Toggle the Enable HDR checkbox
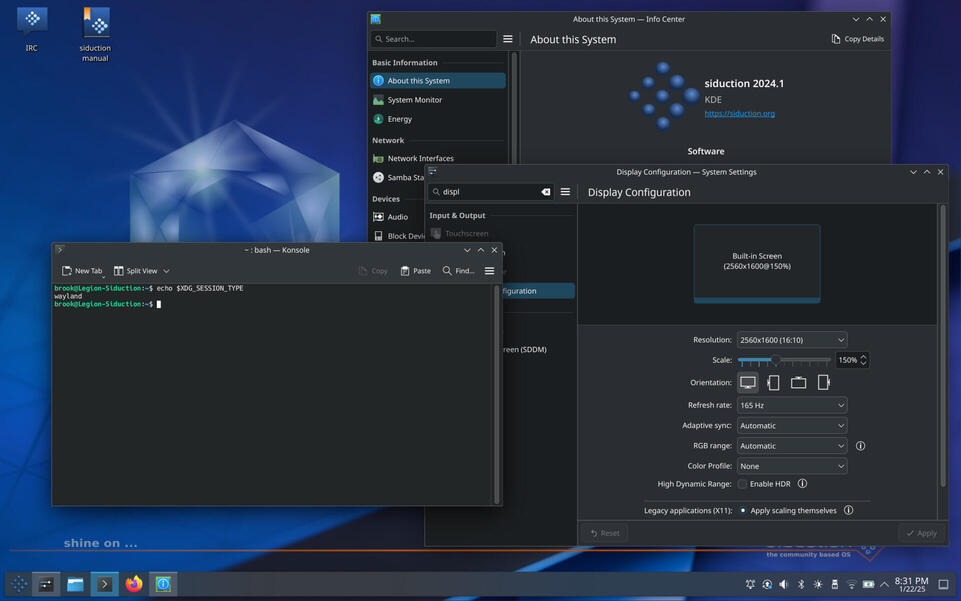The width and height of the screenshot is (961, 601). 742,484
